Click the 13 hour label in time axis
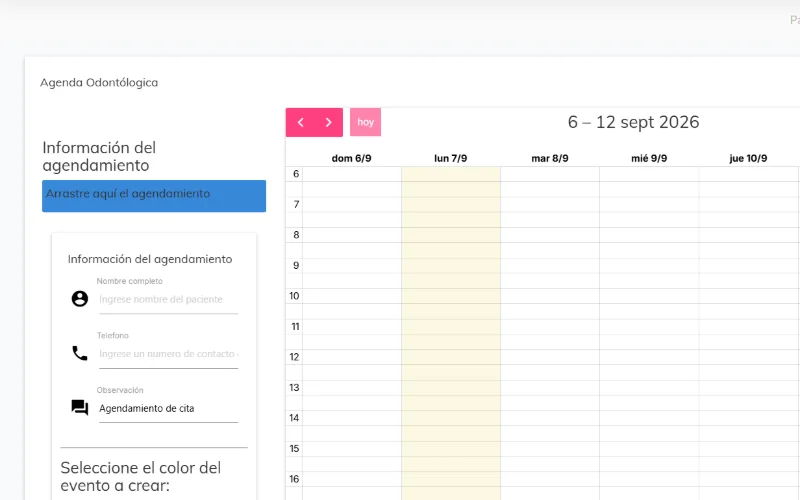The width and height of the screenshot is (800, 500). click(x=294, y=388)
